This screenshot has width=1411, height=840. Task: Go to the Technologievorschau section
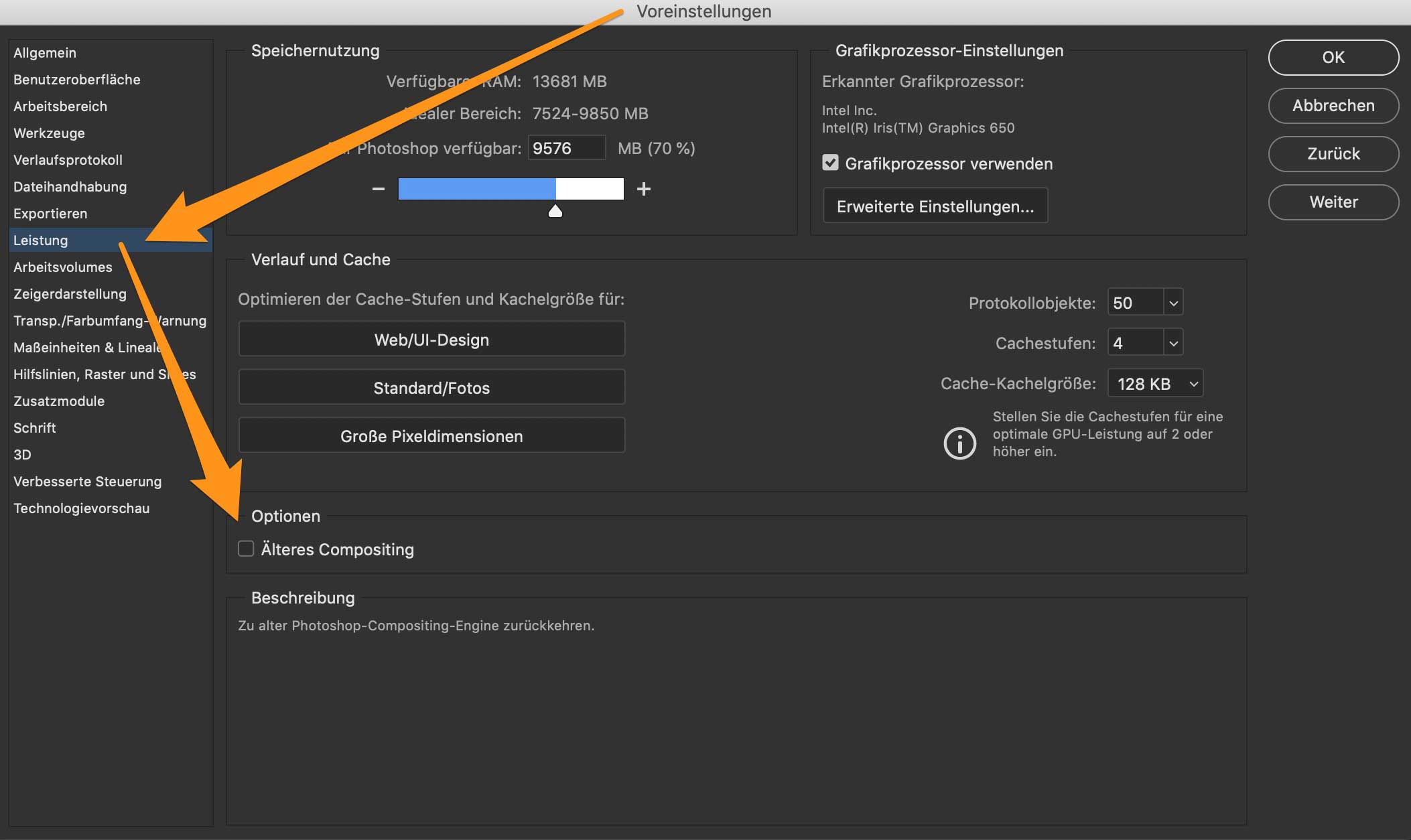81,508
